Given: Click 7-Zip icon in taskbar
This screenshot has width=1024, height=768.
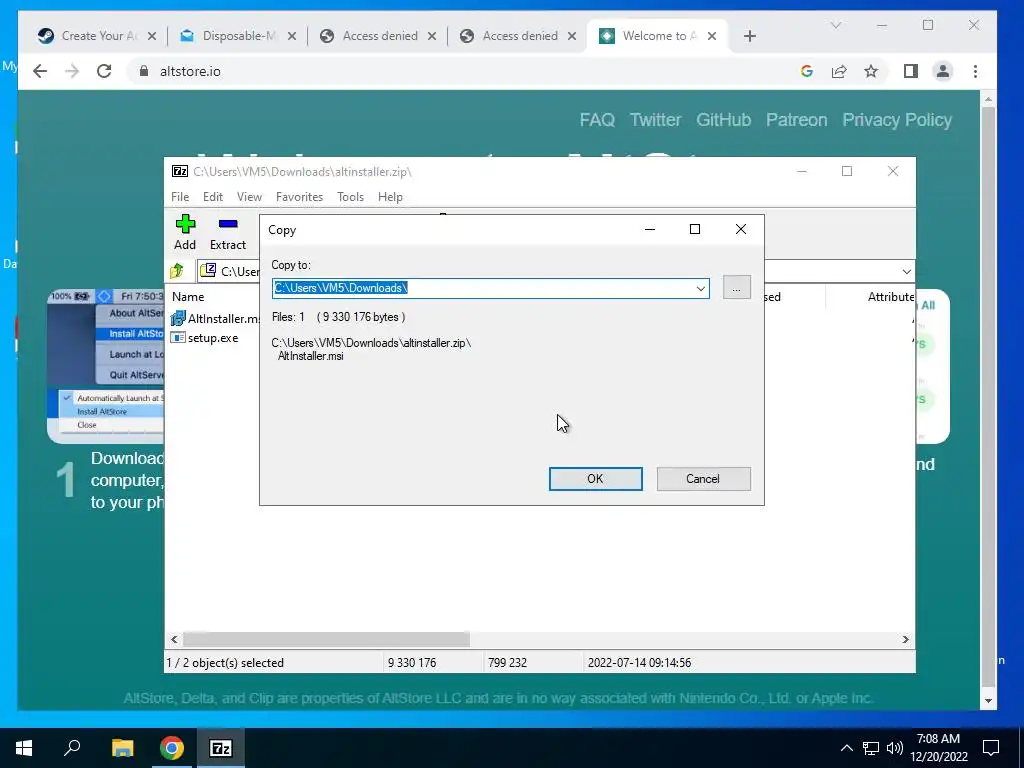Looking at the screenshot, I should coord(221,748).
